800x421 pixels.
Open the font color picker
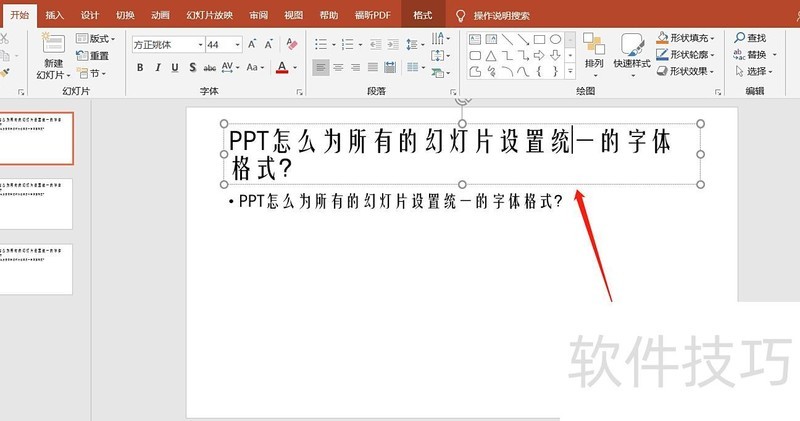(x=295, y=68)
